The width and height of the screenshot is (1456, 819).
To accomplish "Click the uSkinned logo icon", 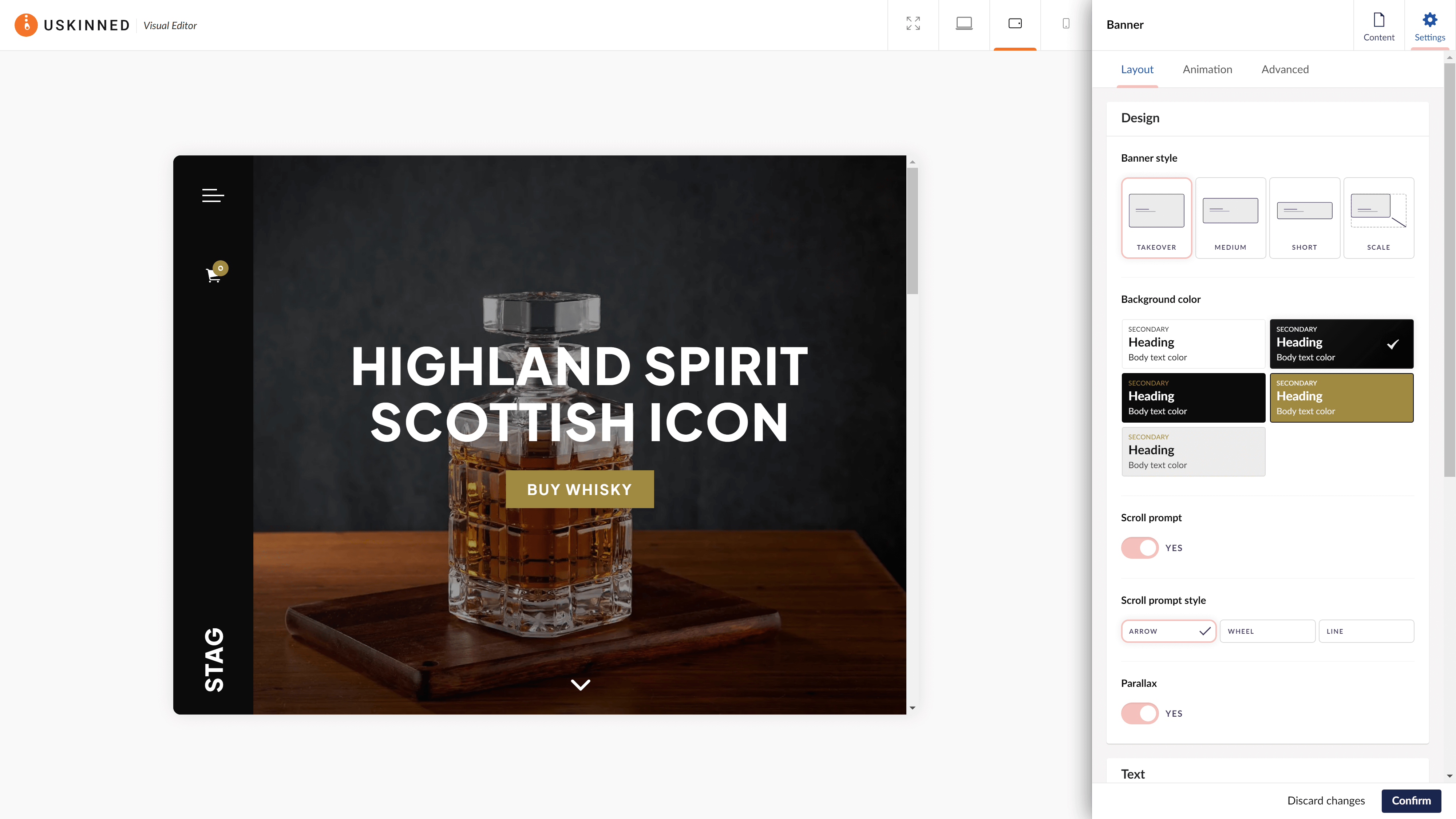I will (26, 25).
